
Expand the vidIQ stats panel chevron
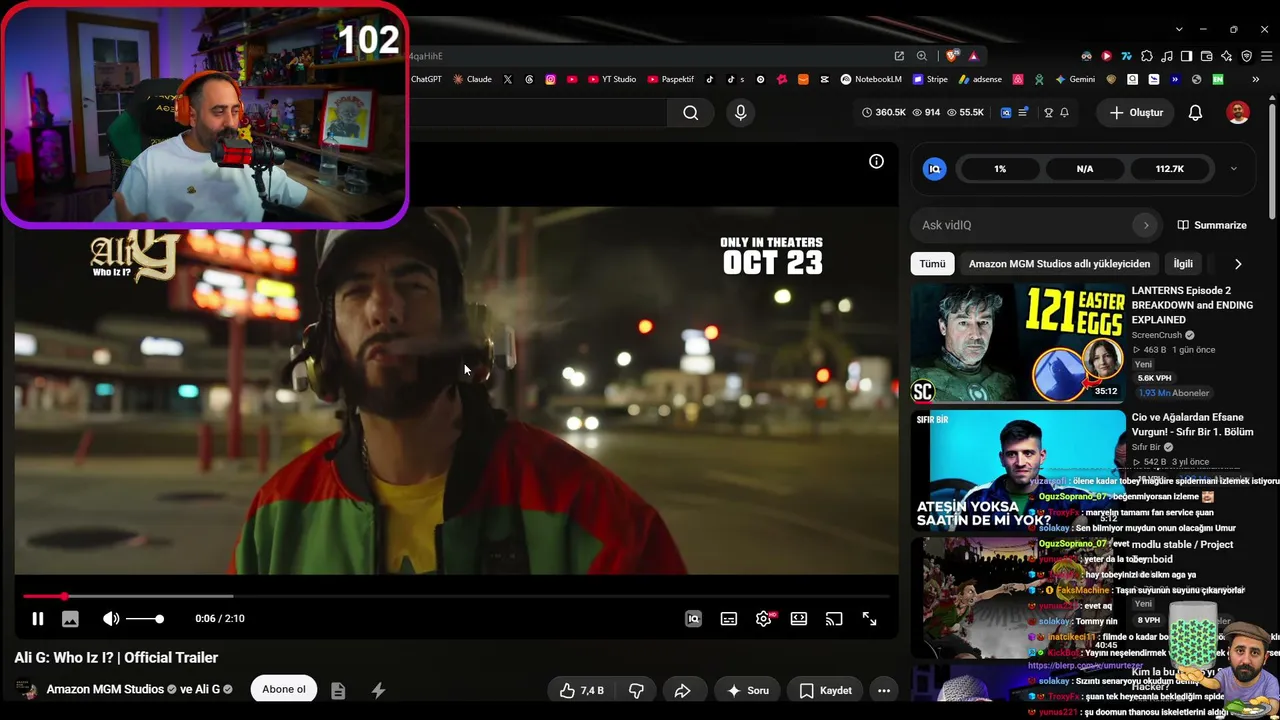point(1233,169)
